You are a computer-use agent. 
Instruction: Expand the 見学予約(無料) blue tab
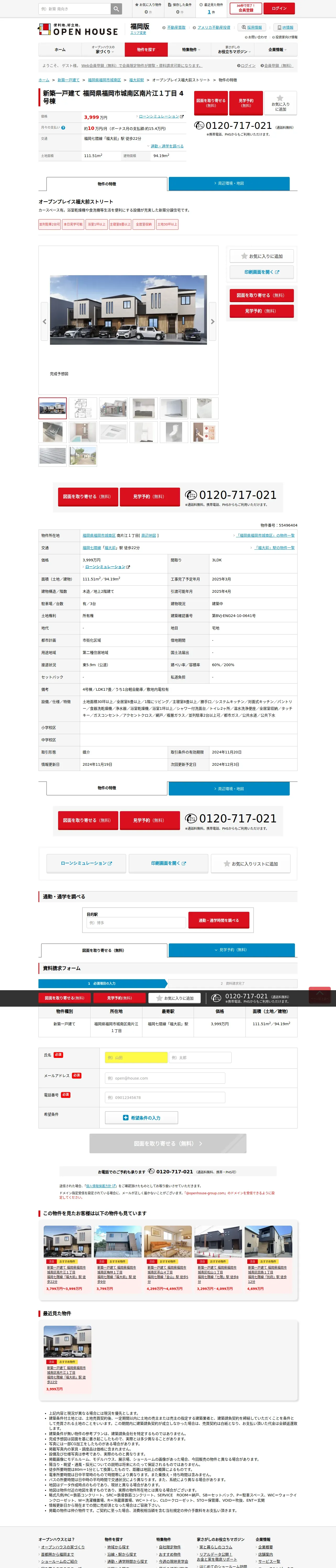point(232,950)
